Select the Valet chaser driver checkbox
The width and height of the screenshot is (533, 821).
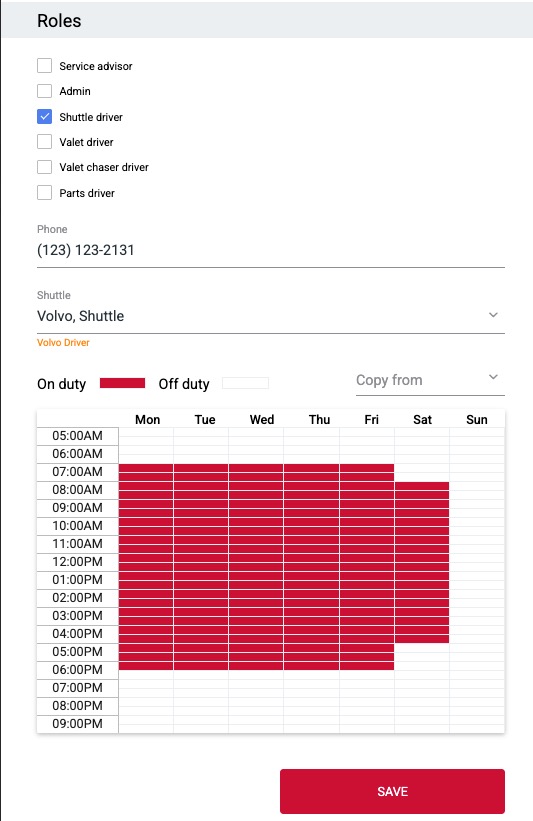pyautogui.click(x=45, y=167)
